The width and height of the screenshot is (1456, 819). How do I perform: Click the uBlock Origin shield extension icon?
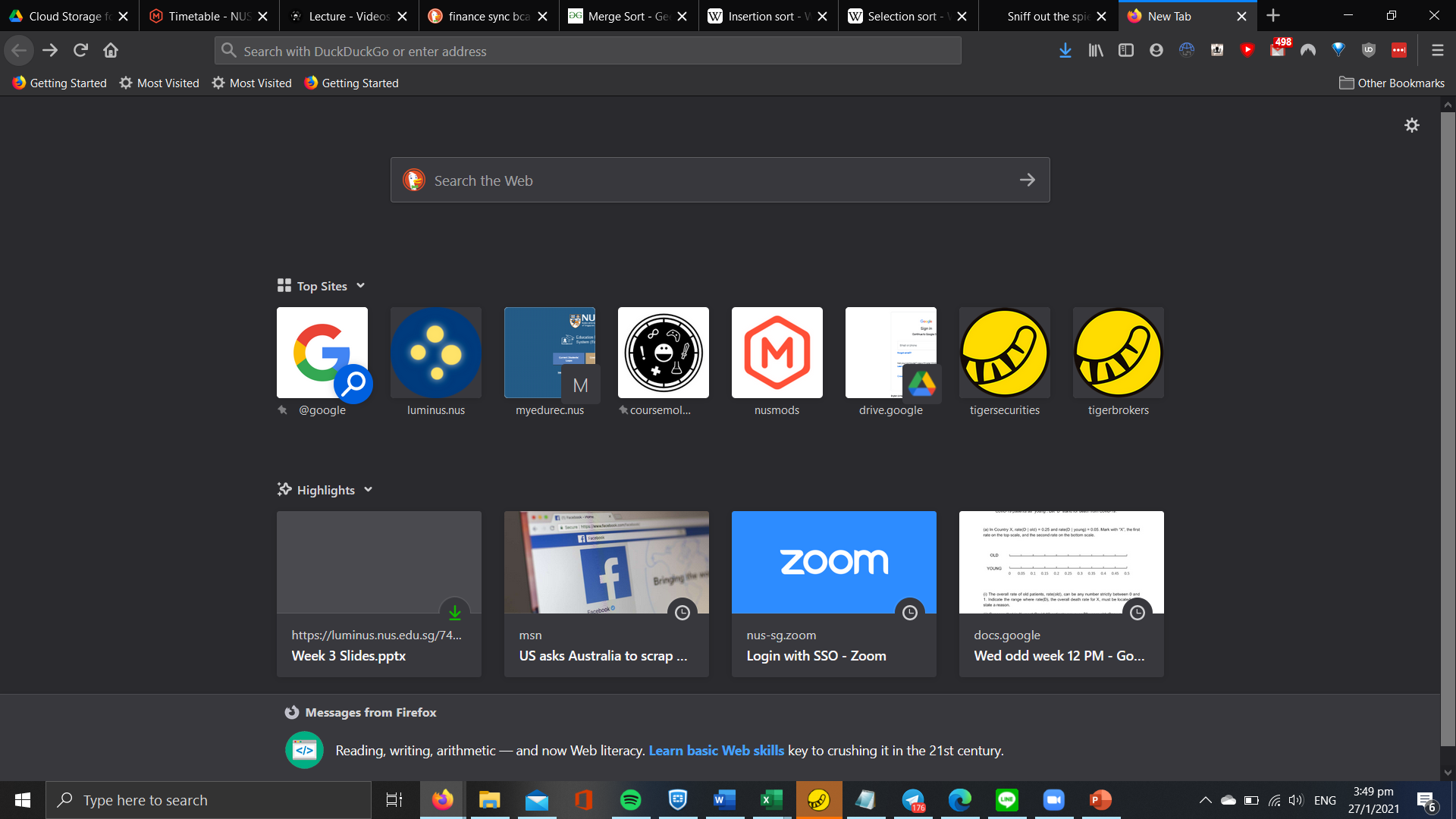[x=1368, y=50]
